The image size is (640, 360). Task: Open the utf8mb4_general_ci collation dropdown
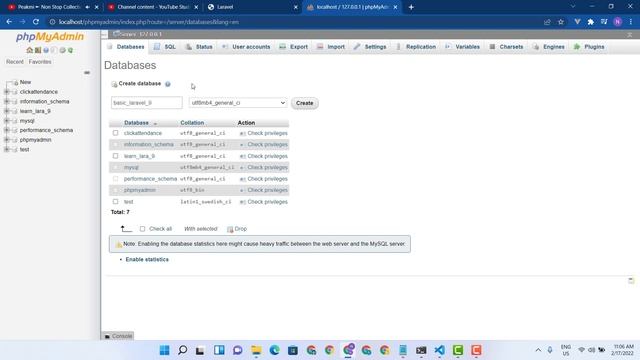click(x=238, y=103)
